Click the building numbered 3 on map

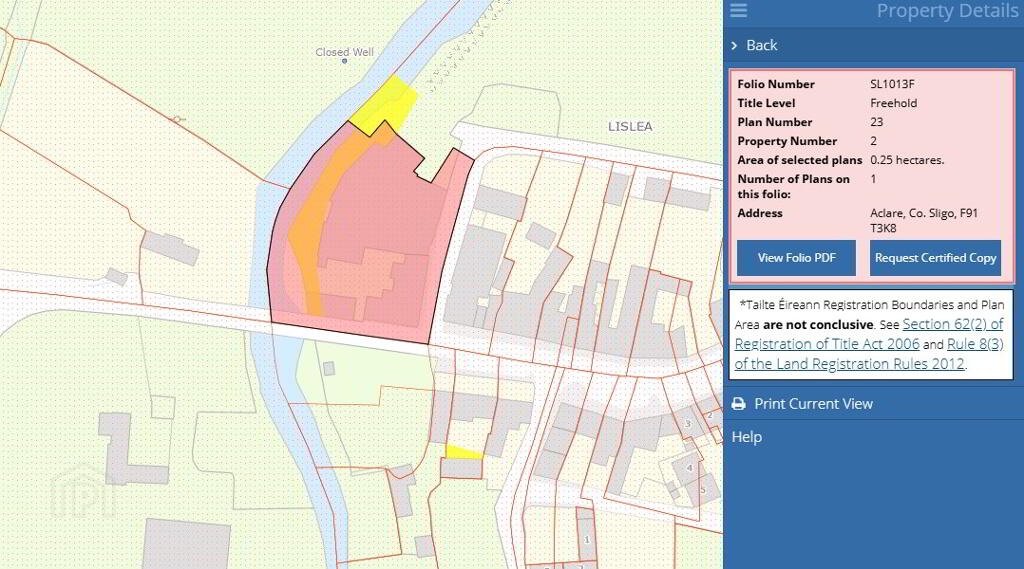pyautogui.click(x=688, y=424)
